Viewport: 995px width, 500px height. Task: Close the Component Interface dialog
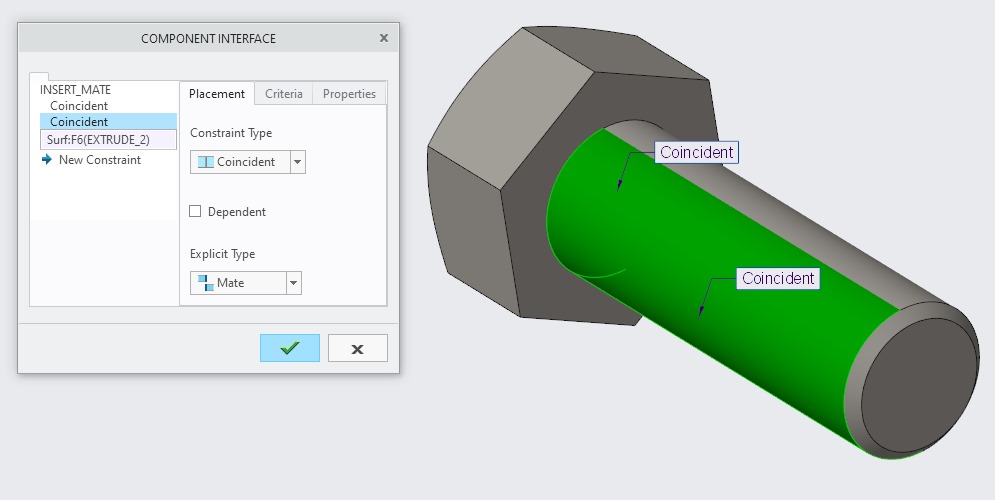click(384, 38)
